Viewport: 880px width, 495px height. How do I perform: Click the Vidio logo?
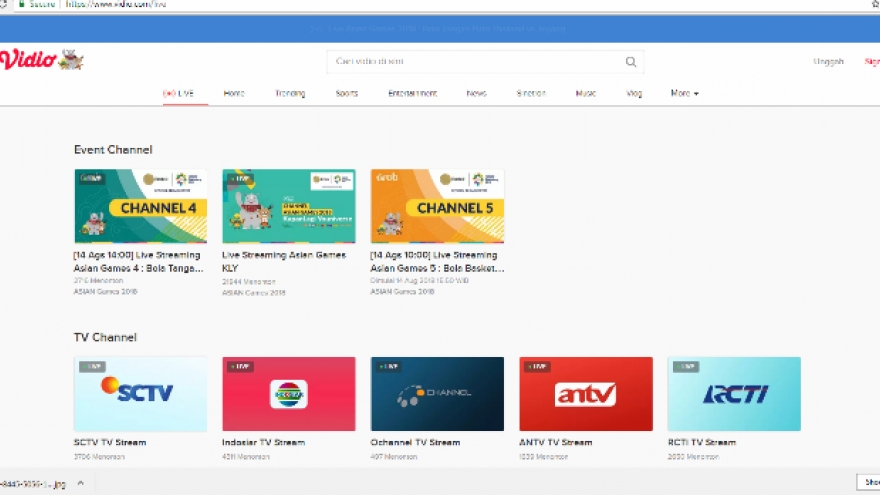click(42, 59)
